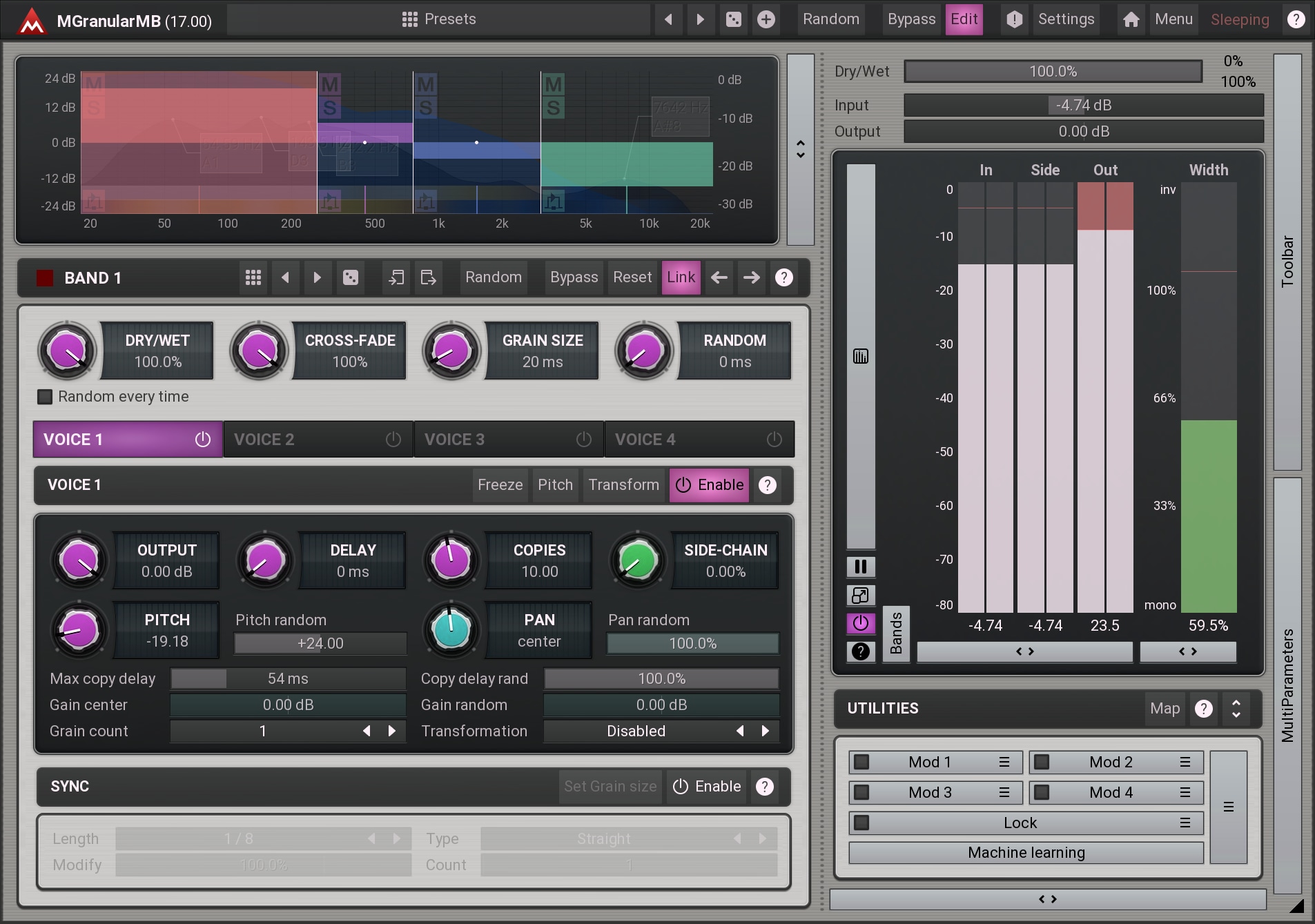Collapse the Utilities panel using its arrows
Screen dimensions: 1315x924
tap(1236, 709)
